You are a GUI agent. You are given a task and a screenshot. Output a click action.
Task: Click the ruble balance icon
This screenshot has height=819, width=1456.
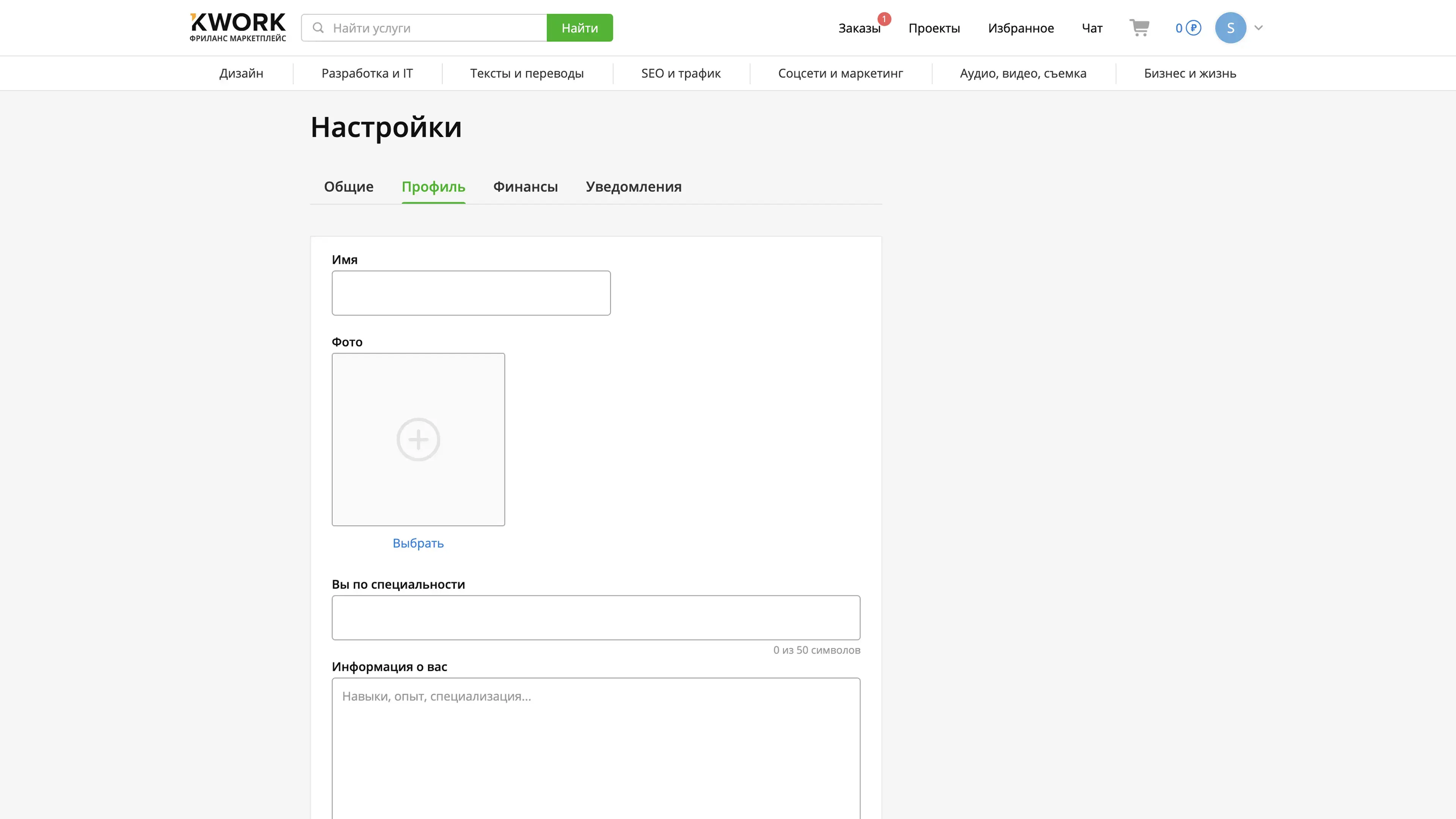click(x=1192, y=28)
